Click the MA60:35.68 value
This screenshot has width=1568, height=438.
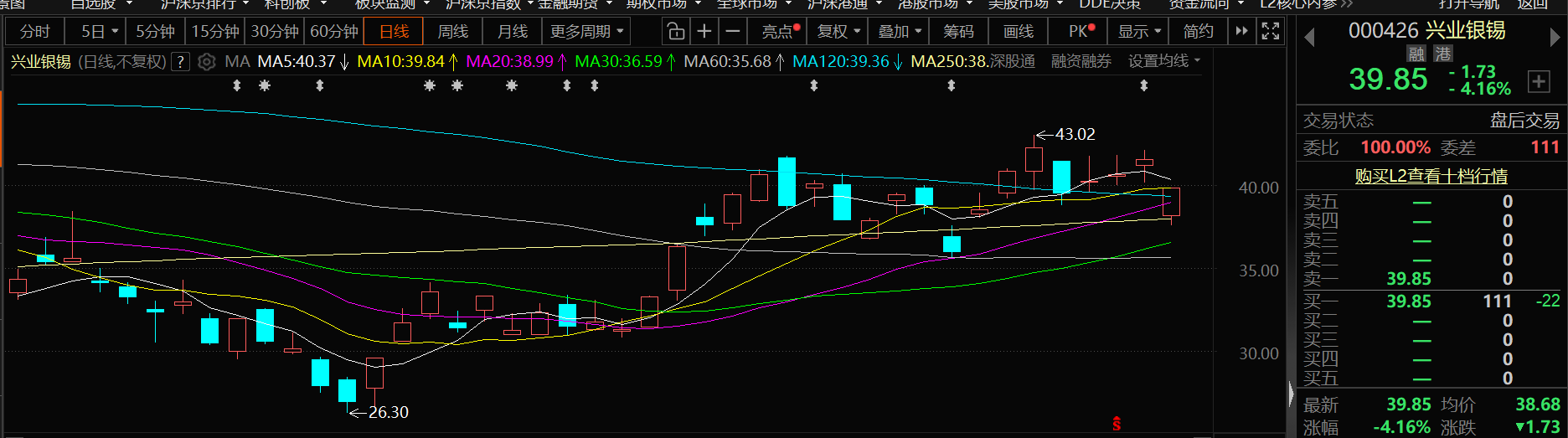pos(727,62)
